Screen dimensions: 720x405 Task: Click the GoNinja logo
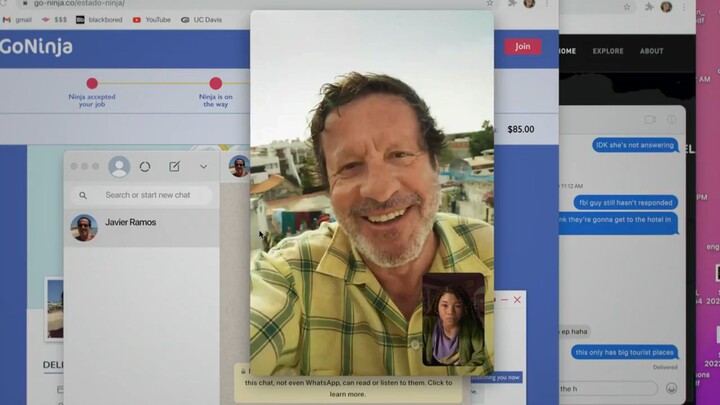pyautogui.click(x=36, y=47)
